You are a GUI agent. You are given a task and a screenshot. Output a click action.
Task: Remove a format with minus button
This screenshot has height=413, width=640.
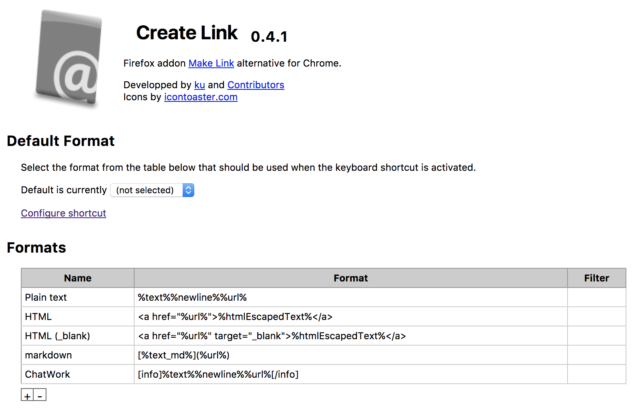[40, 395]
